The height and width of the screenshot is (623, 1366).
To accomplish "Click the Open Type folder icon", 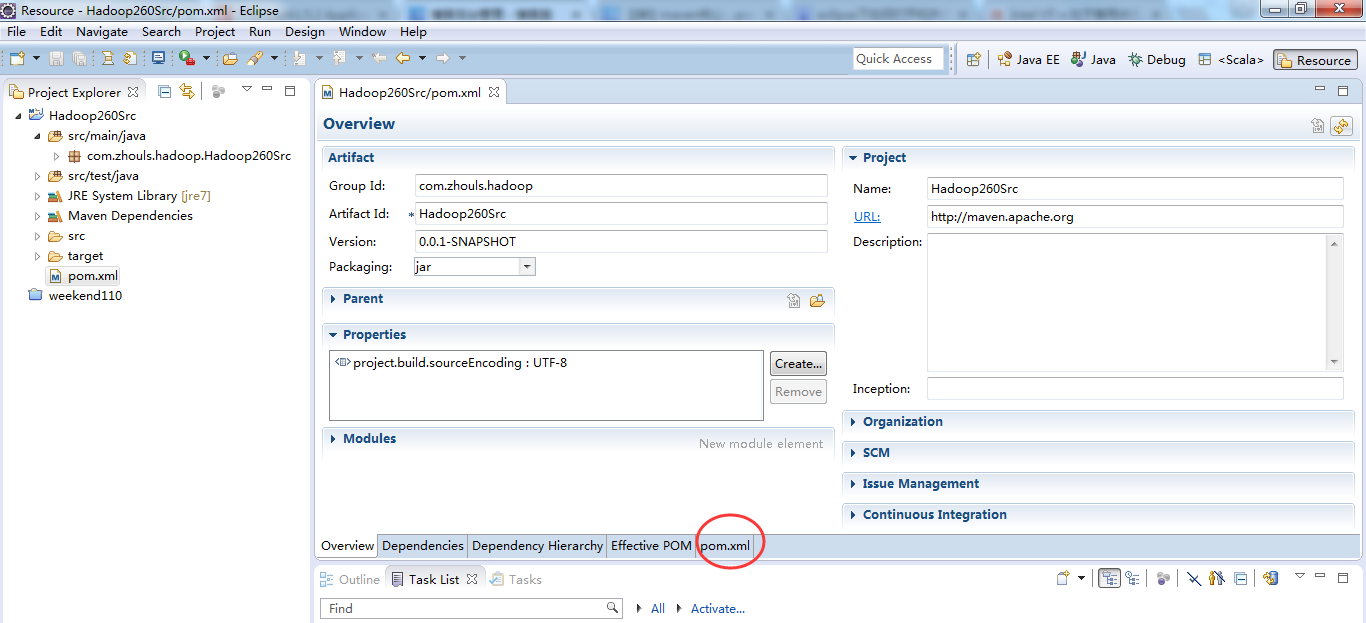I will [230, 59].
